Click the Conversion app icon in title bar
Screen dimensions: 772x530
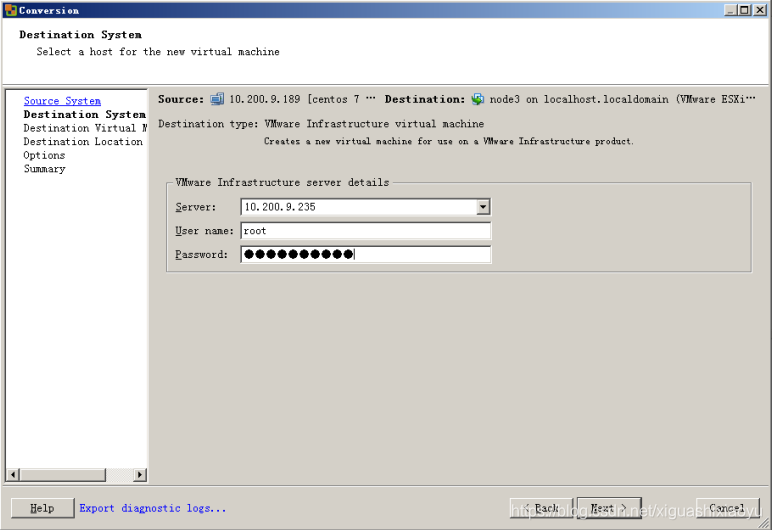(11, 10)
